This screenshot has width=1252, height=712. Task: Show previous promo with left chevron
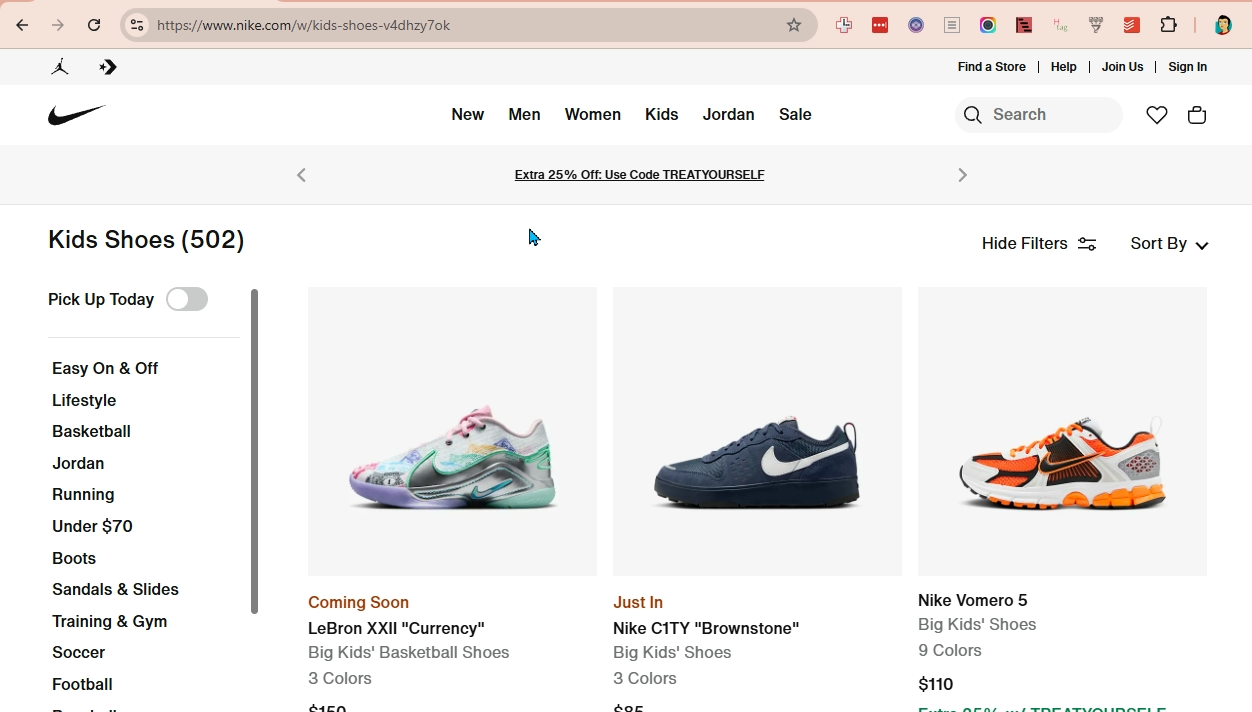(301, 175)
